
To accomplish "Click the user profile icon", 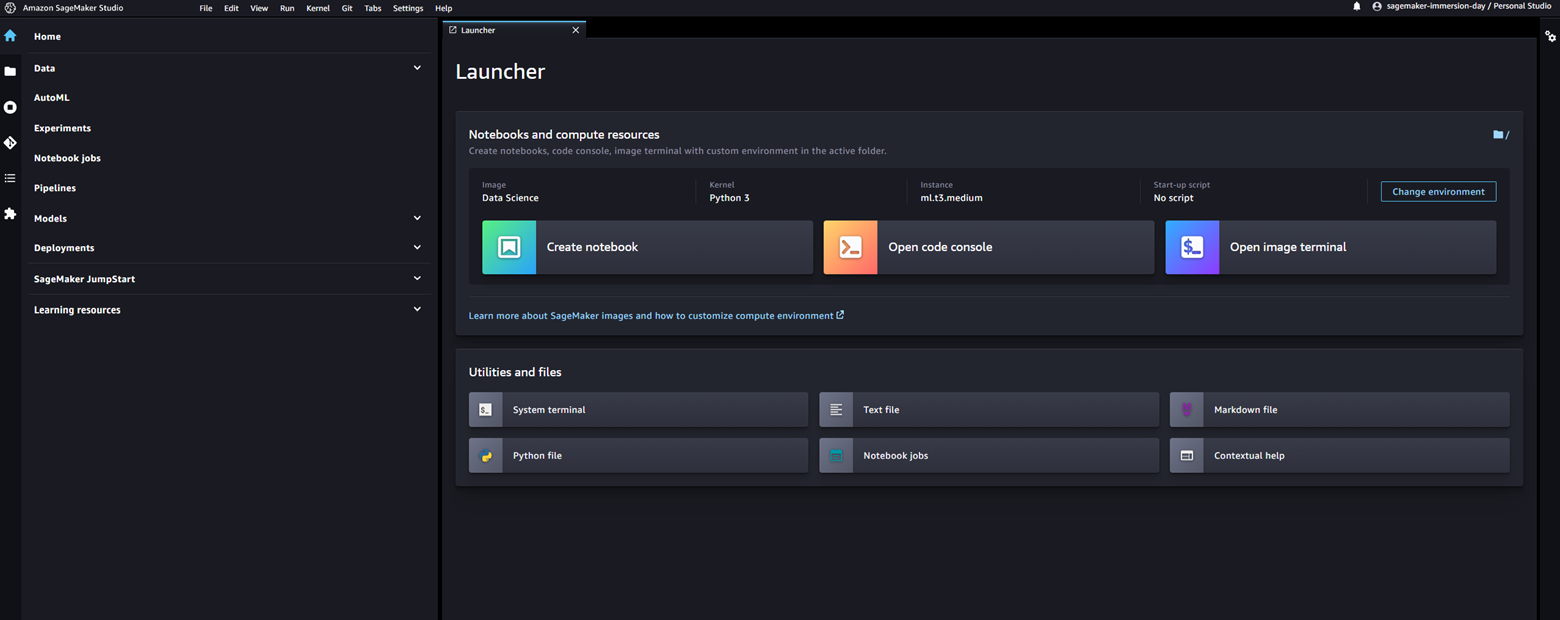I will [1377, 7].
